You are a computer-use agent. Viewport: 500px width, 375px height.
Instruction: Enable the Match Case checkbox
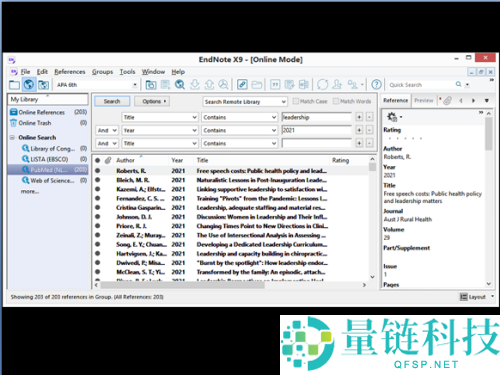tap(296, 101)
